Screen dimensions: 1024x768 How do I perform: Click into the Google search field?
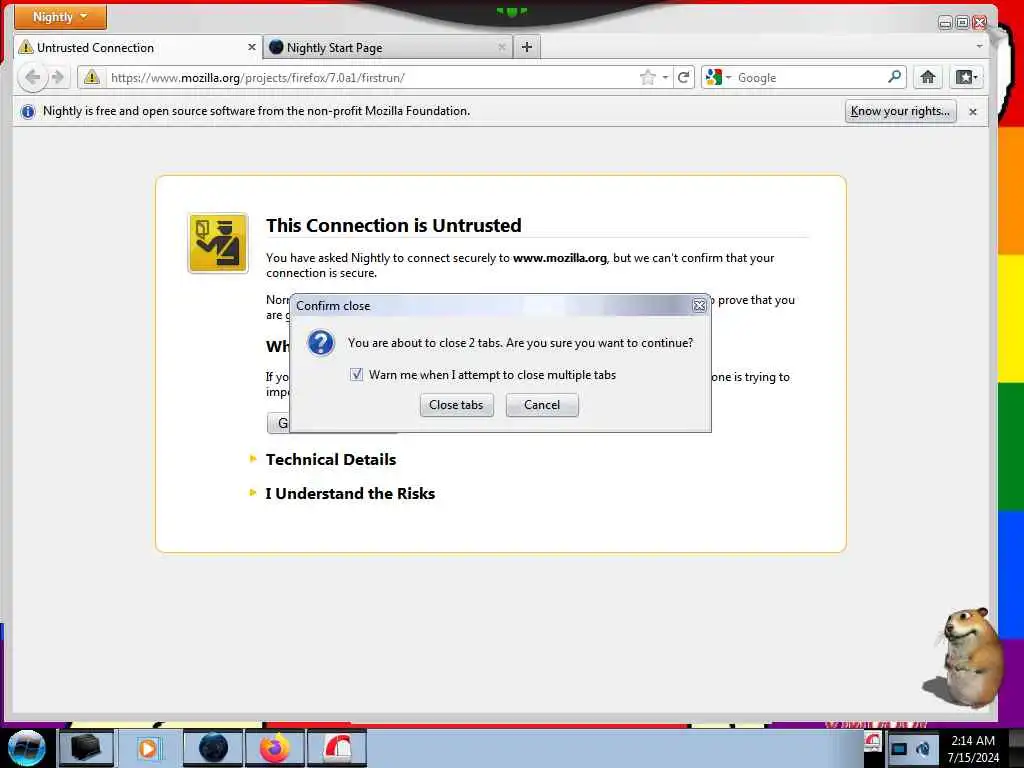click(x=810, y=78)
